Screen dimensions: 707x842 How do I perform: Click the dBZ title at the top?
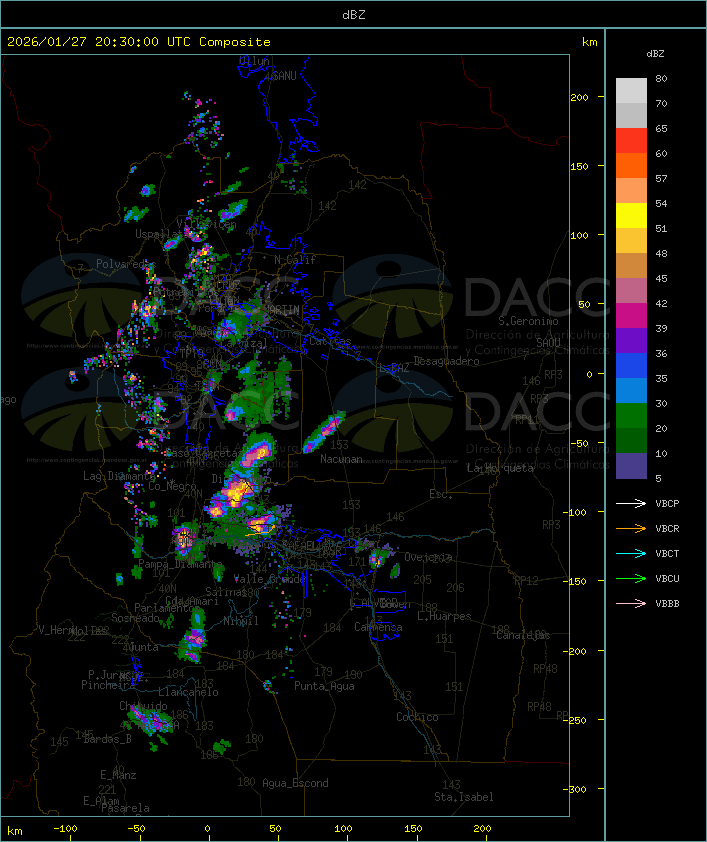click(354, 15)
